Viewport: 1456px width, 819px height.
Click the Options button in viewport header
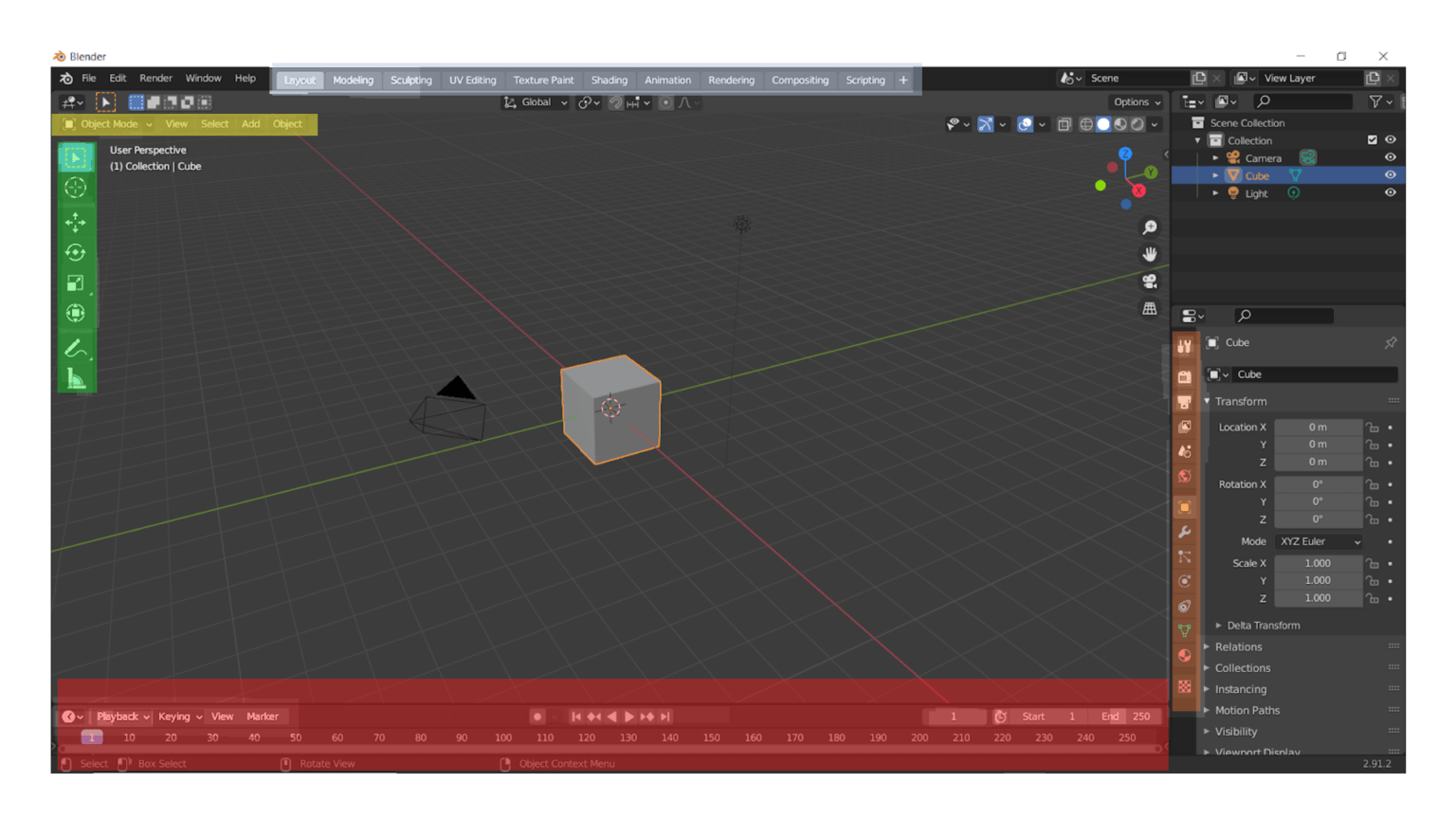pyautogui.click(x=1134, y=101)
